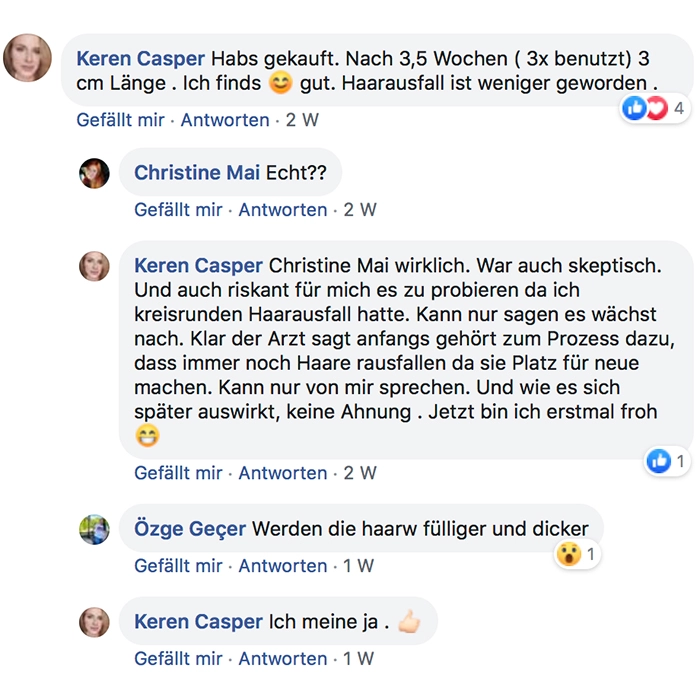This screenshot has width=700, height=700.
Task: Click Özge Geçer's avatar image
Action: tap(94, 529)
